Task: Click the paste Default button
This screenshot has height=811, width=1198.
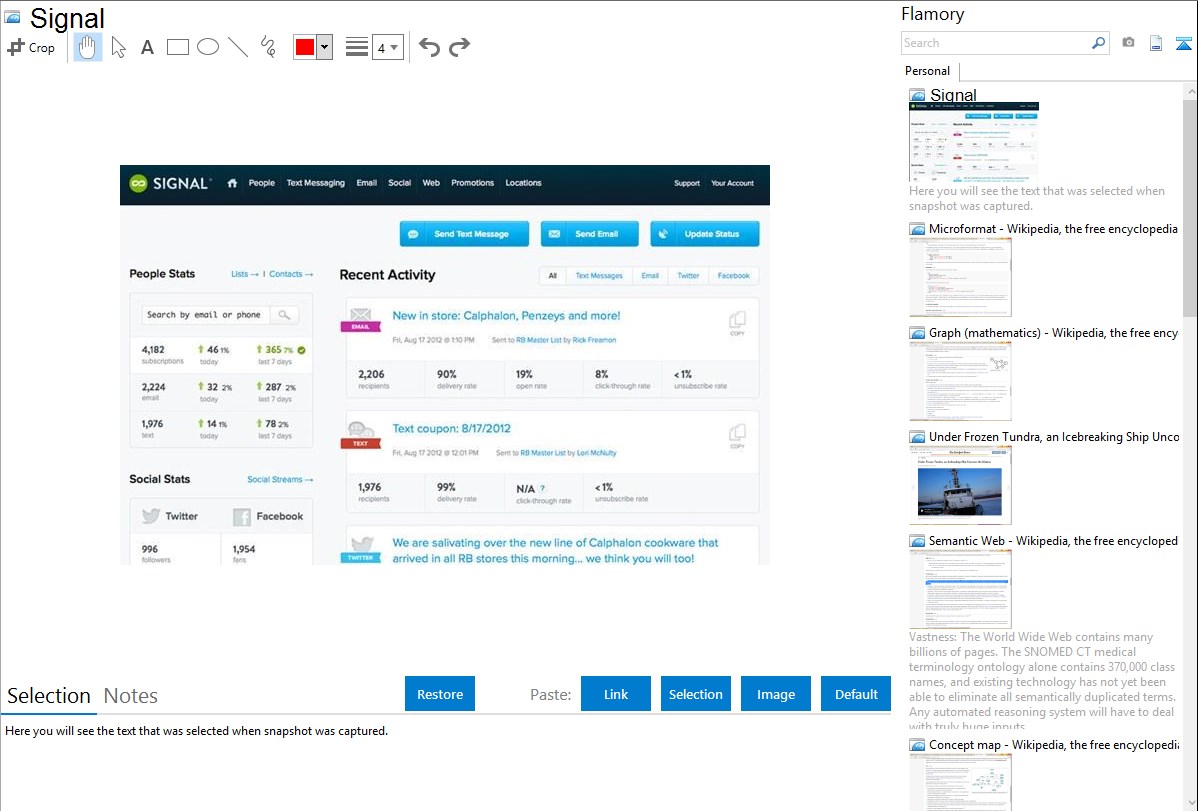Action: coord(856,694)
